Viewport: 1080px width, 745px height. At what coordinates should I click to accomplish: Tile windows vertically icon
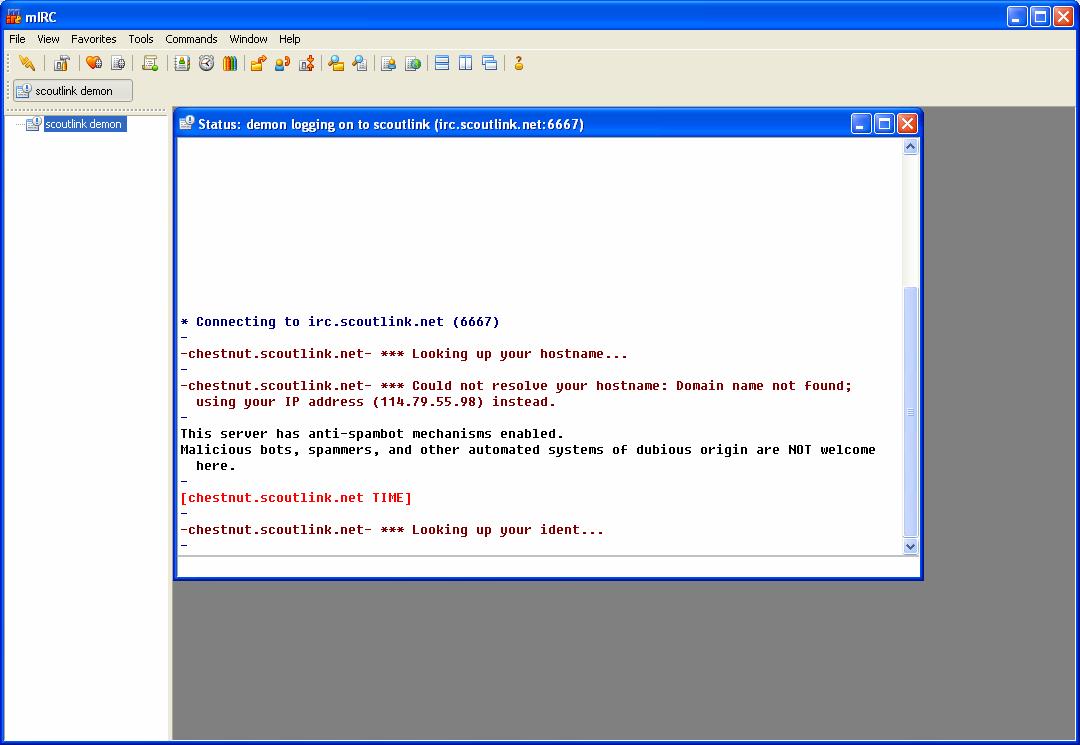click(466, 63)
